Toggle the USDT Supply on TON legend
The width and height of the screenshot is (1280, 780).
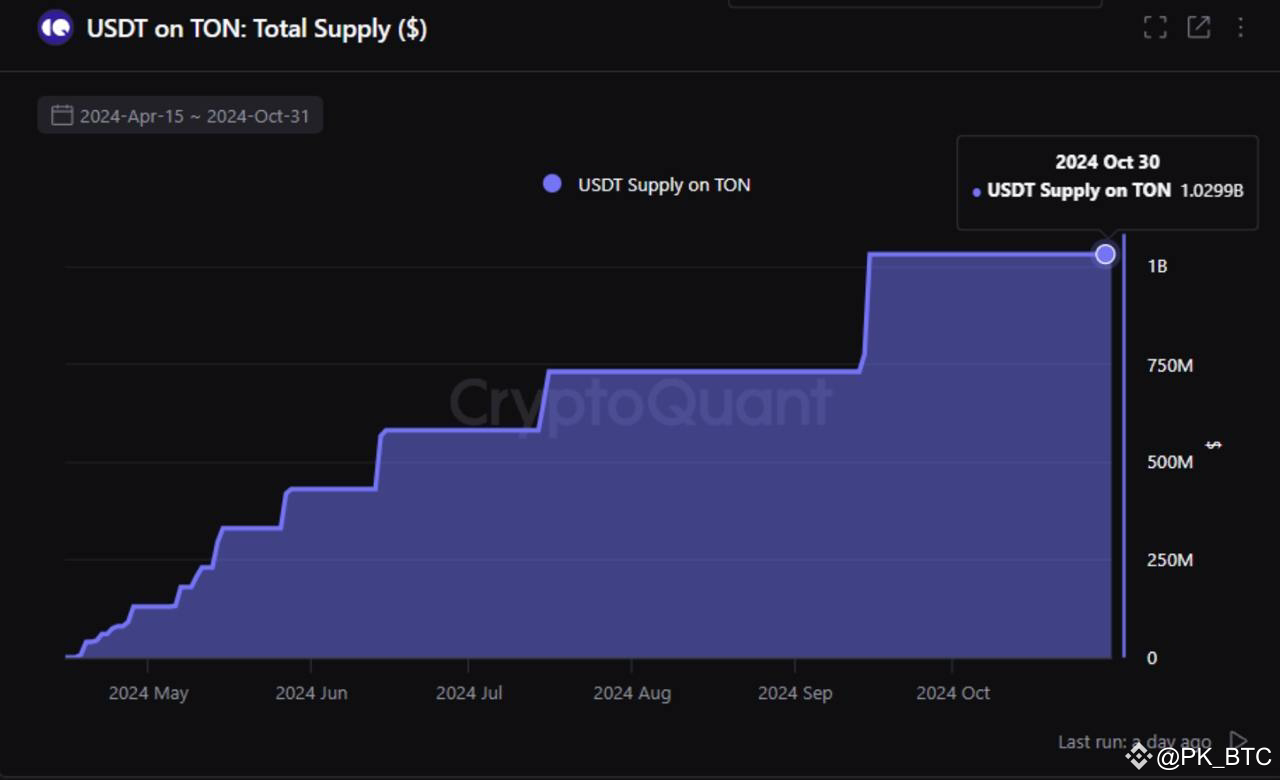click(x=646, y=184)
